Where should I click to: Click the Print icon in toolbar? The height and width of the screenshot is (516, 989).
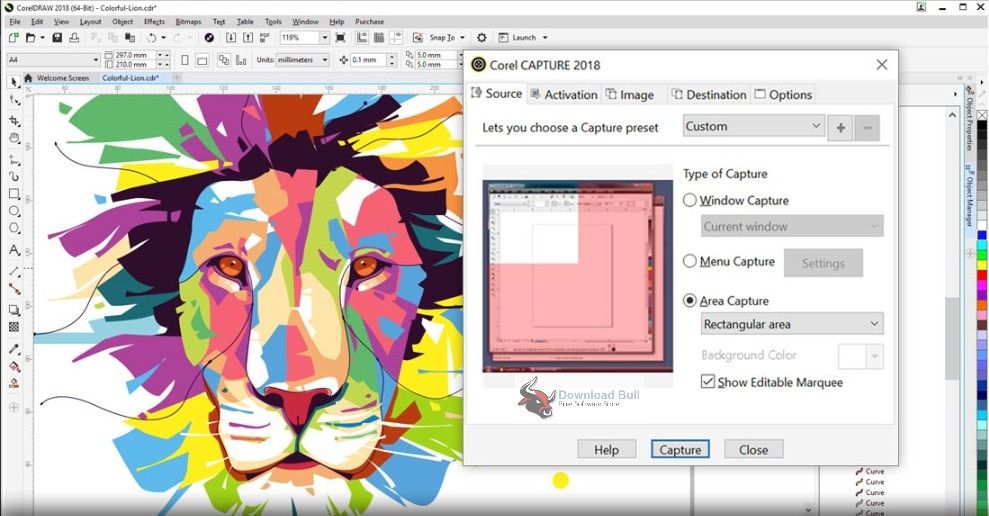tap(74, 38)
